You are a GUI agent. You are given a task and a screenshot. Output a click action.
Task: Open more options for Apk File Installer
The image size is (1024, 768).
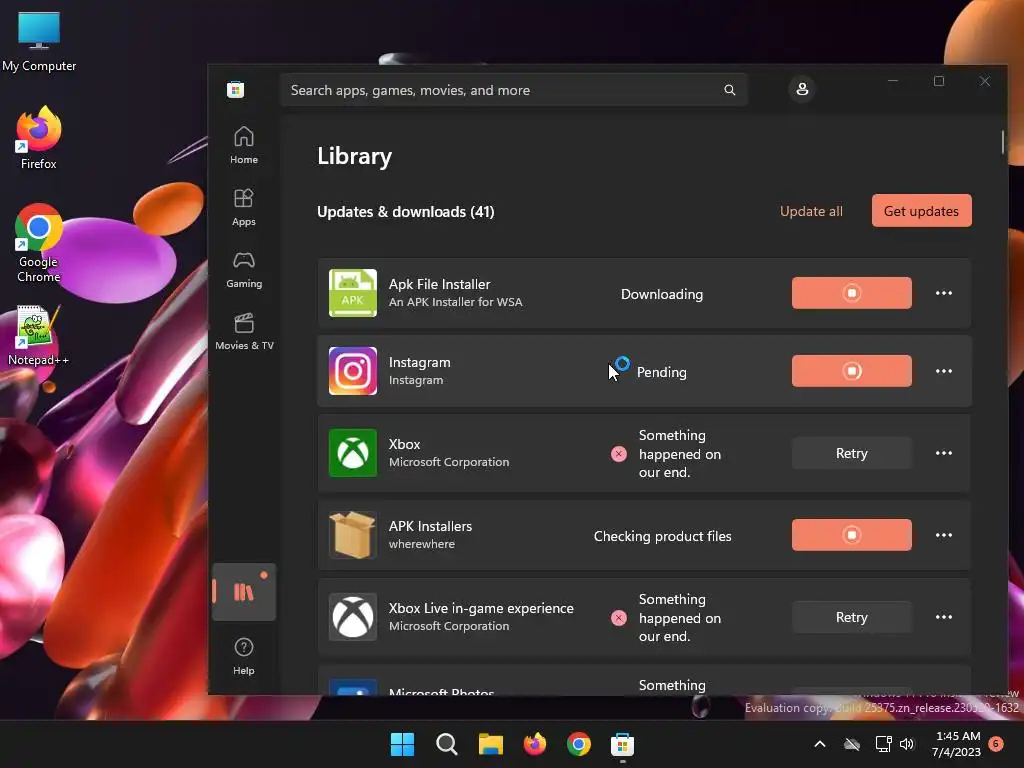point(943,293)
